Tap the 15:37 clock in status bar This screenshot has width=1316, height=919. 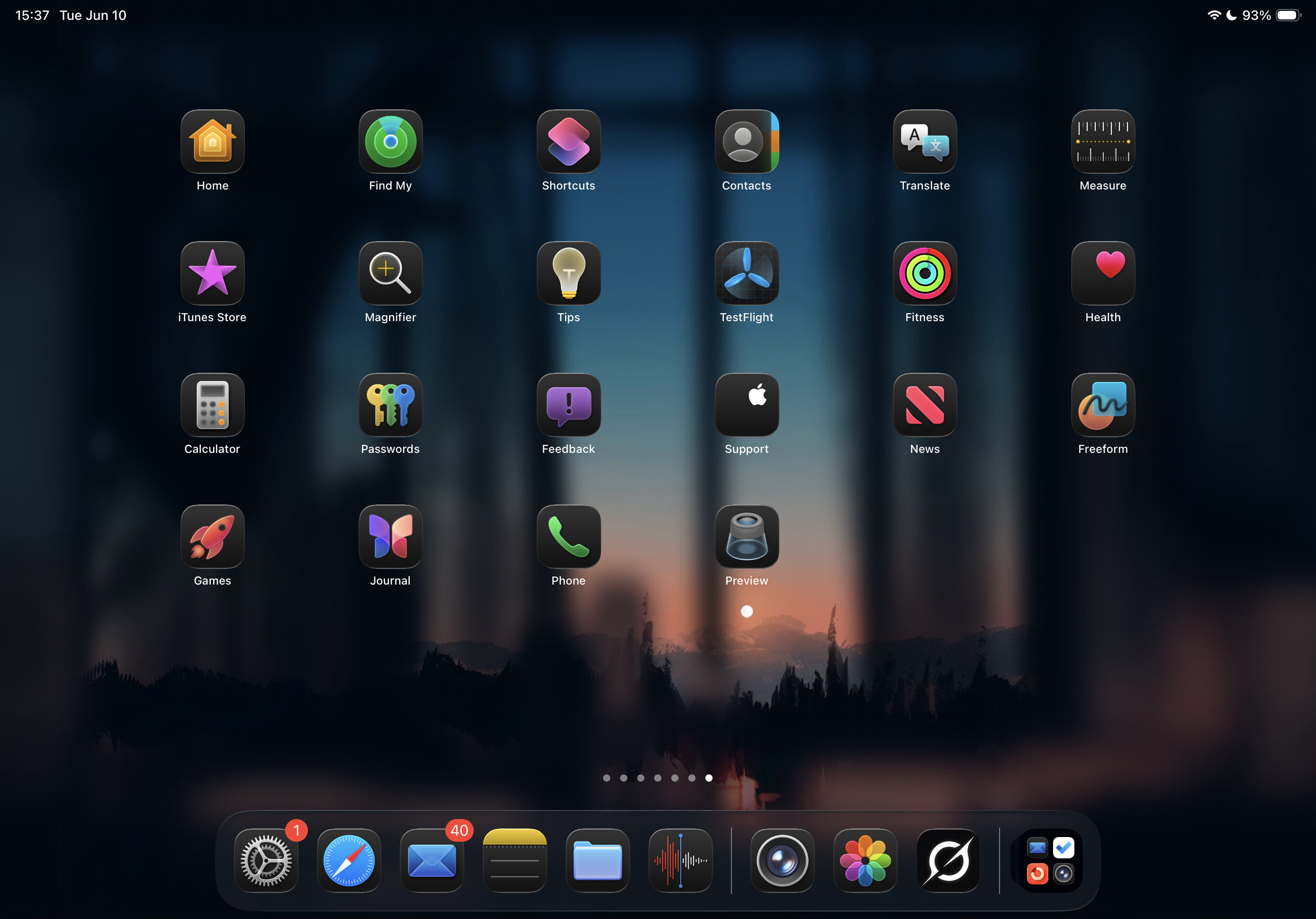pos(33,16)
